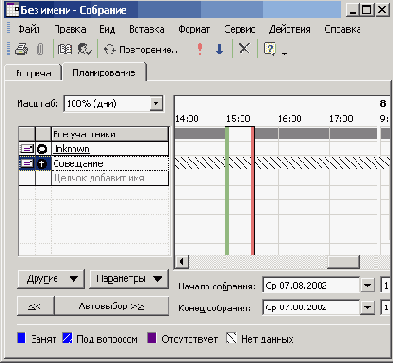Screen dimensions: 393x363
Task: Open the Address Book icon
Action: tap(65, 49)
